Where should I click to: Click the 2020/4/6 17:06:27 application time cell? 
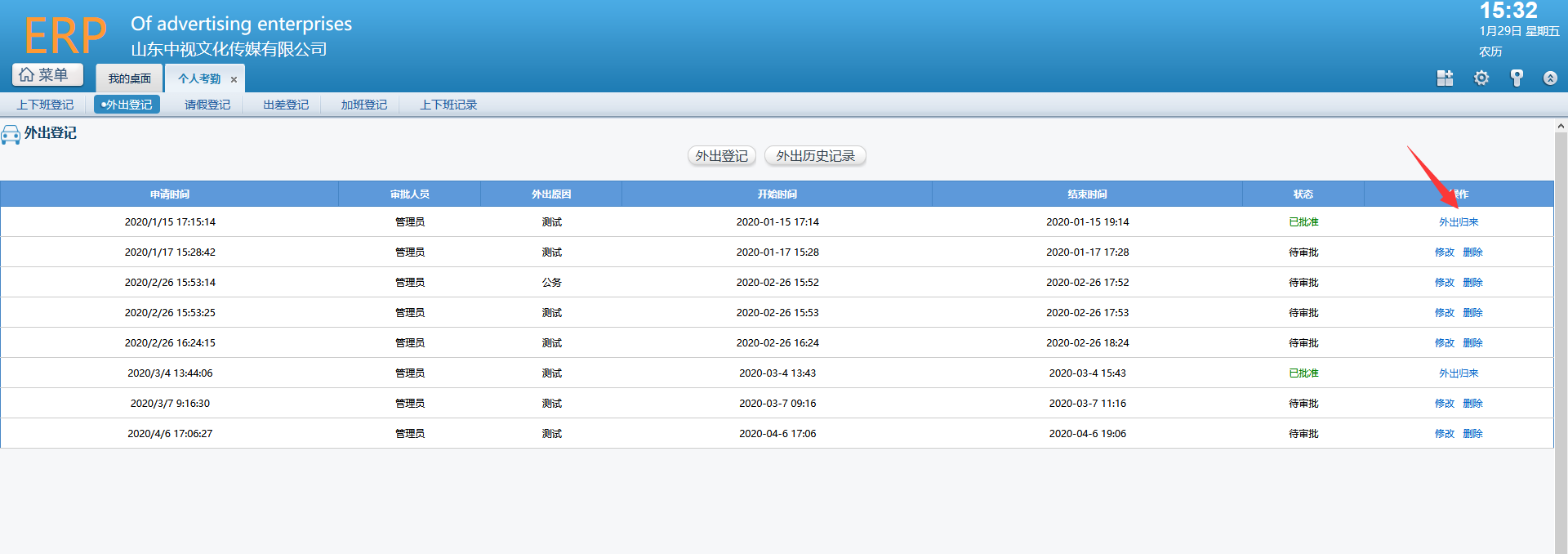point(170,434)
